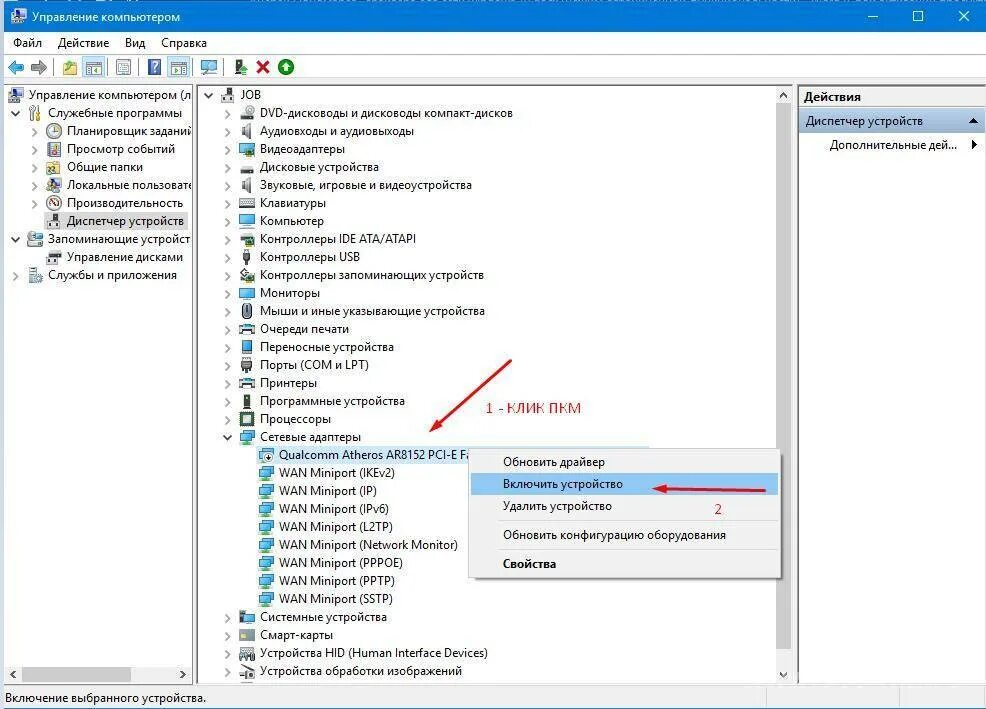Image resolution: width=986 pixels, height=709 pixels.
Task: Expand the Дисковые устройства node
Action: 228,167
